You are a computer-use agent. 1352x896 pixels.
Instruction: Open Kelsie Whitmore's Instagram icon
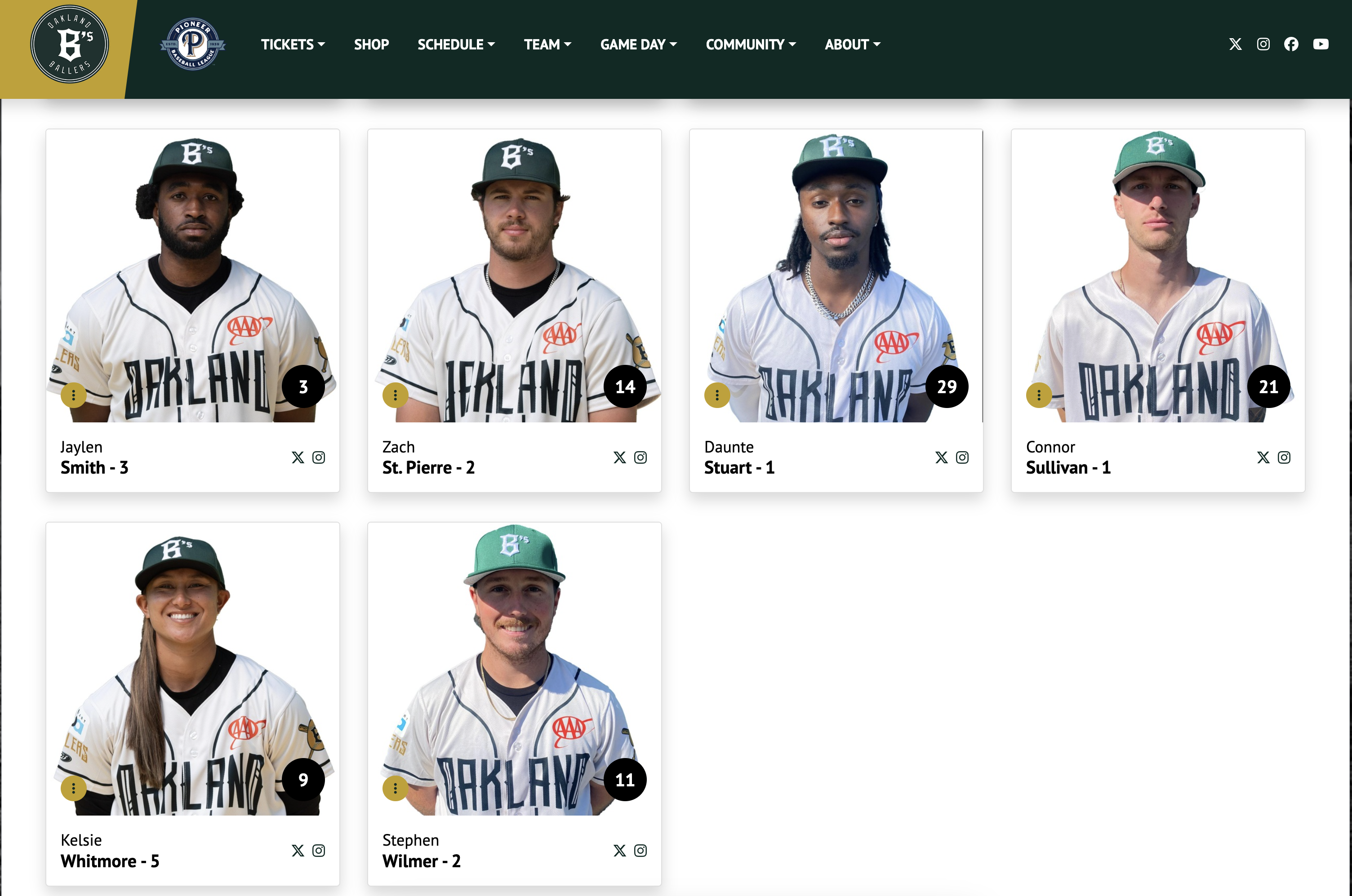pos(319,850)
